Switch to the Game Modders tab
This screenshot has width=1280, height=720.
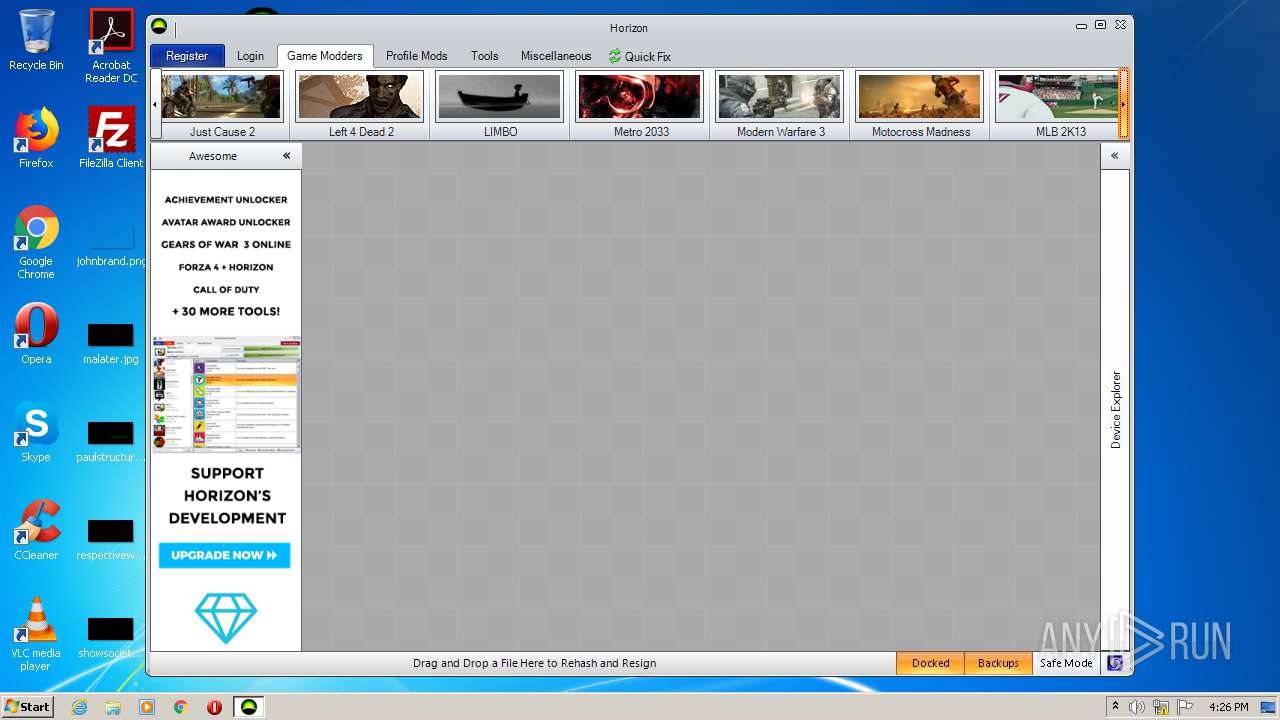pyautogui.click(x=325, y=56)
